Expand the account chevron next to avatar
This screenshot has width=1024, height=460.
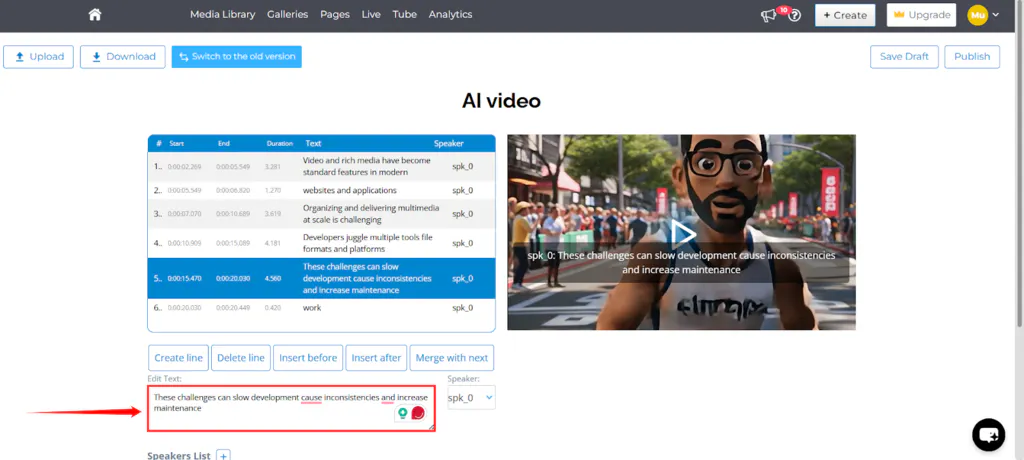(x=996, y=15)
